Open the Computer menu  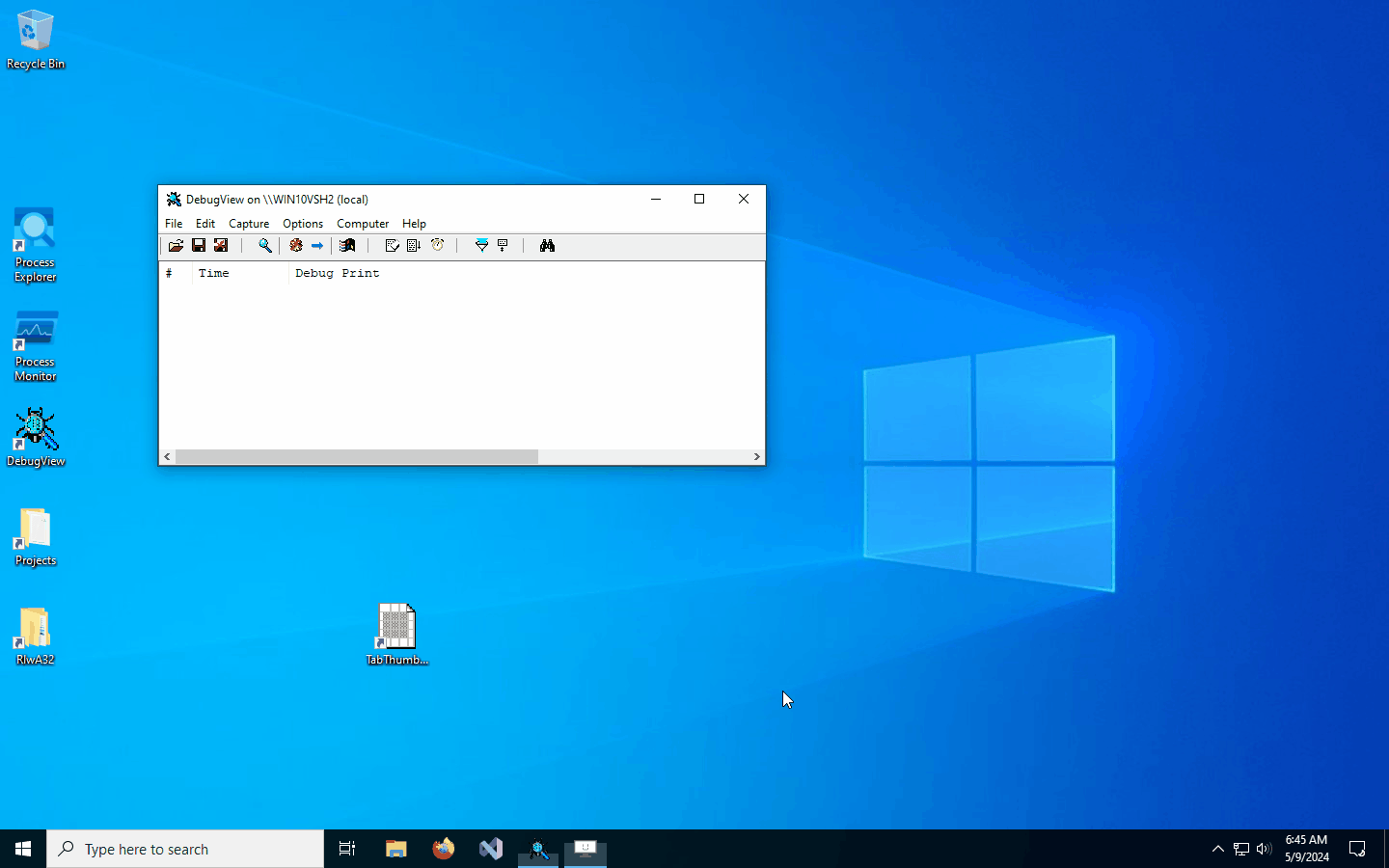coord(363,224)
